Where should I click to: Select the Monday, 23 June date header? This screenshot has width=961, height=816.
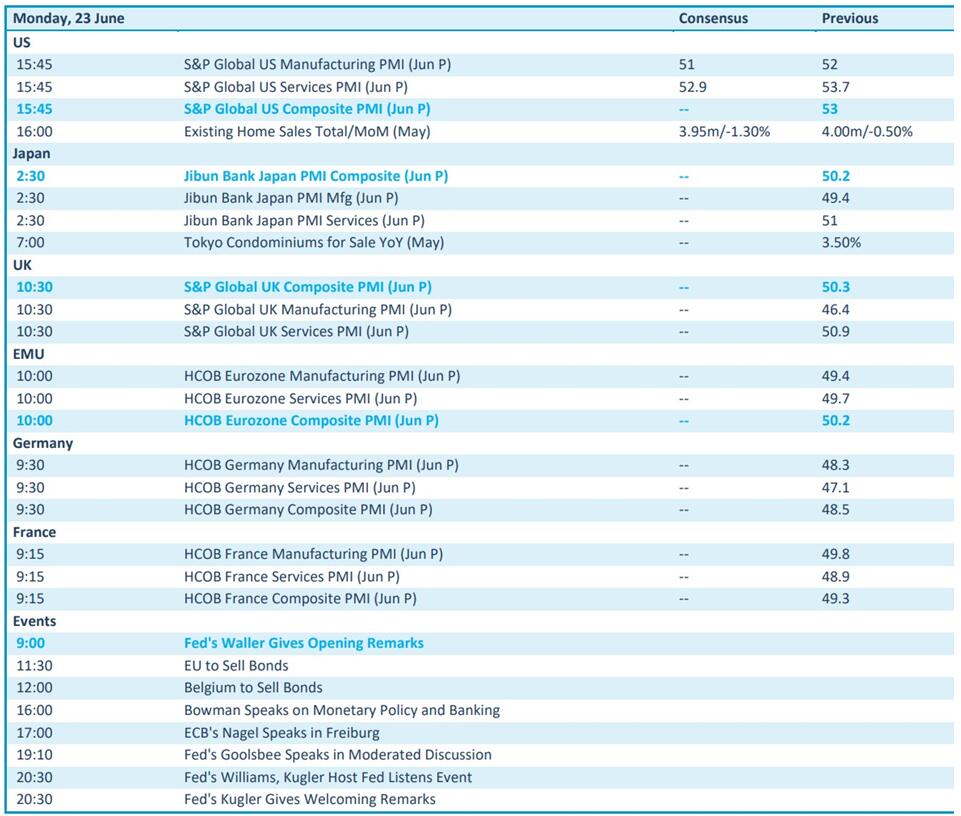click(69, 18)
